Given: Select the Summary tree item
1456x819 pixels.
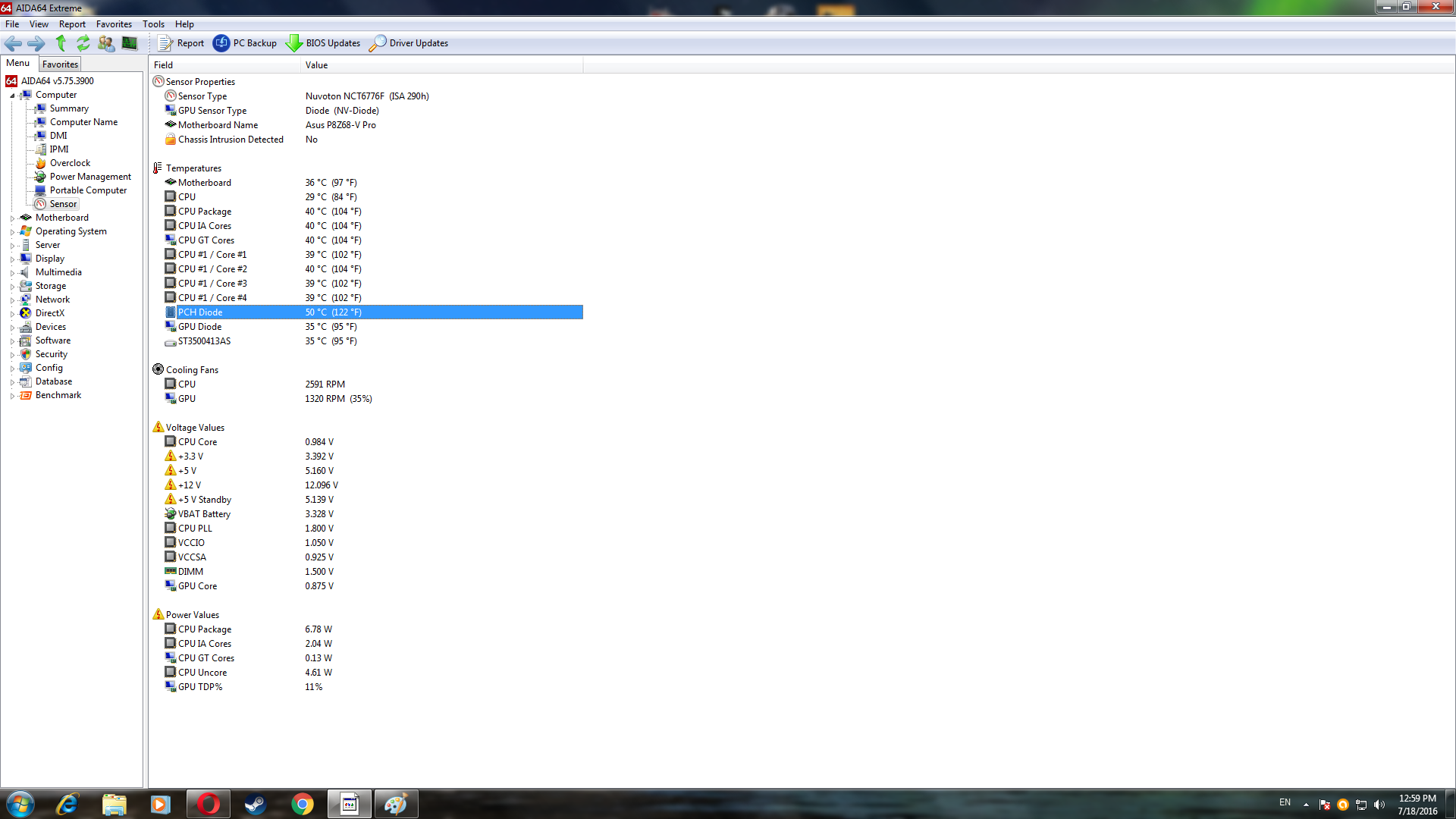Looking at the screenshot, I should click(x=69, y=108).
